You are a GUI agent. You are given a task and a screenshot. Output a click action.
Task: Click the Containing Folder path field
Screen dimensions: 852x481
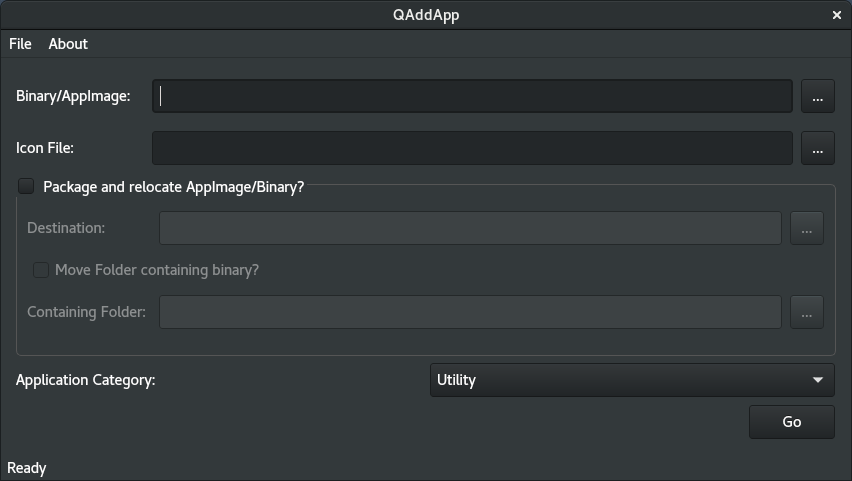pyautogui.click(x=470, y=312)
